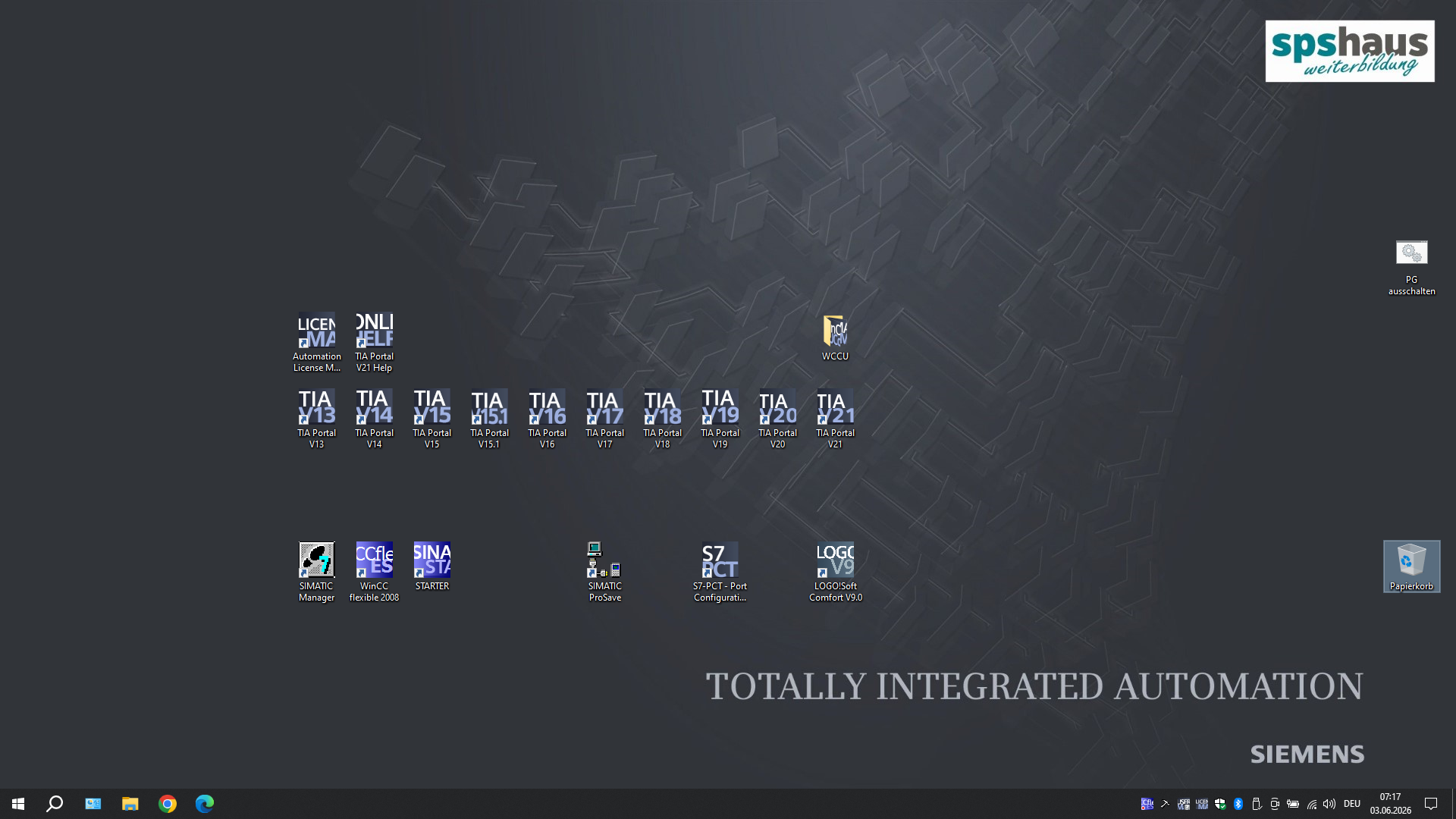Select S7-PCT Port Configuration shortcut

click(720, 572)
